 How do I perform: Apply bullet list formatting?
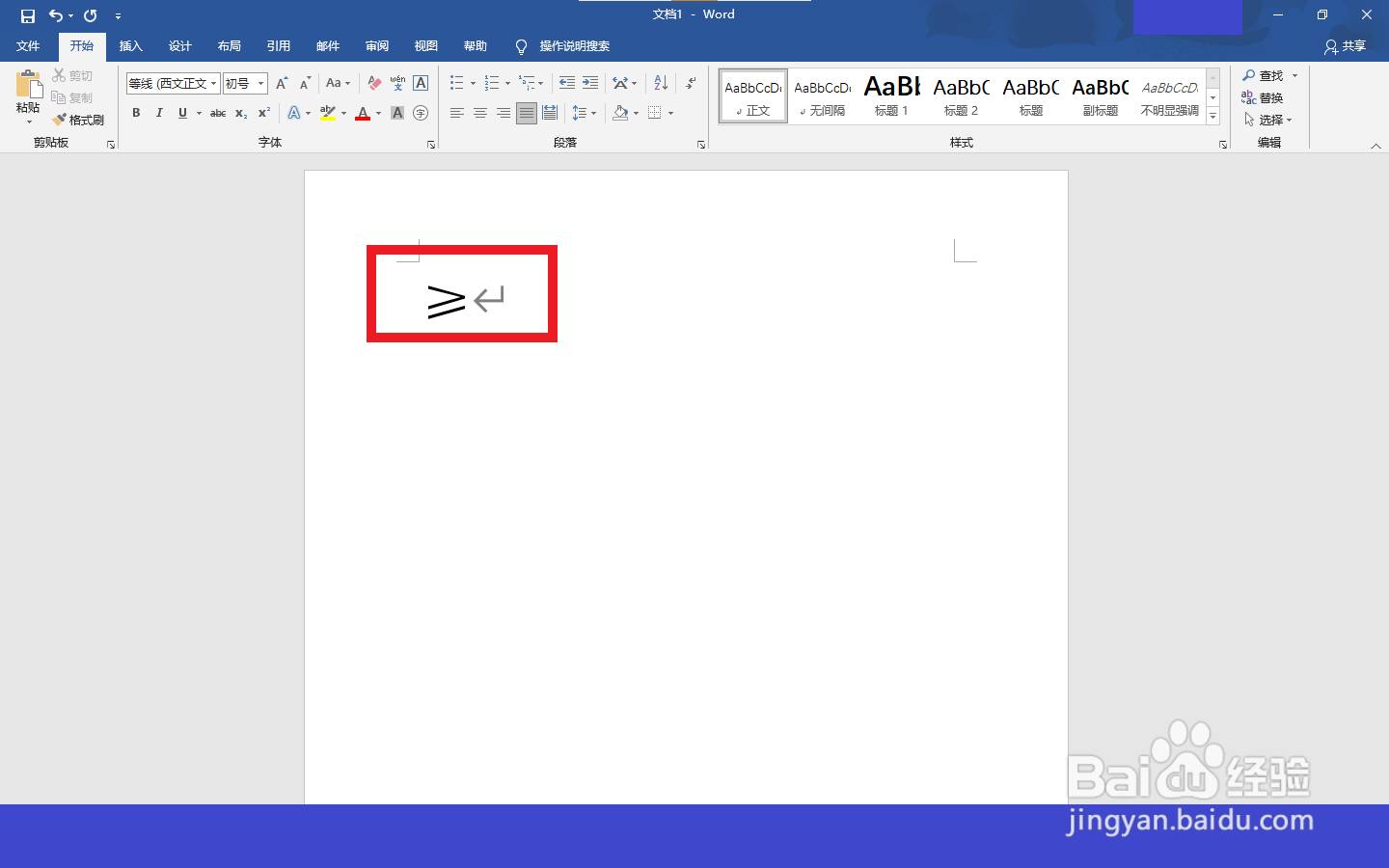(x=457, y=84)
